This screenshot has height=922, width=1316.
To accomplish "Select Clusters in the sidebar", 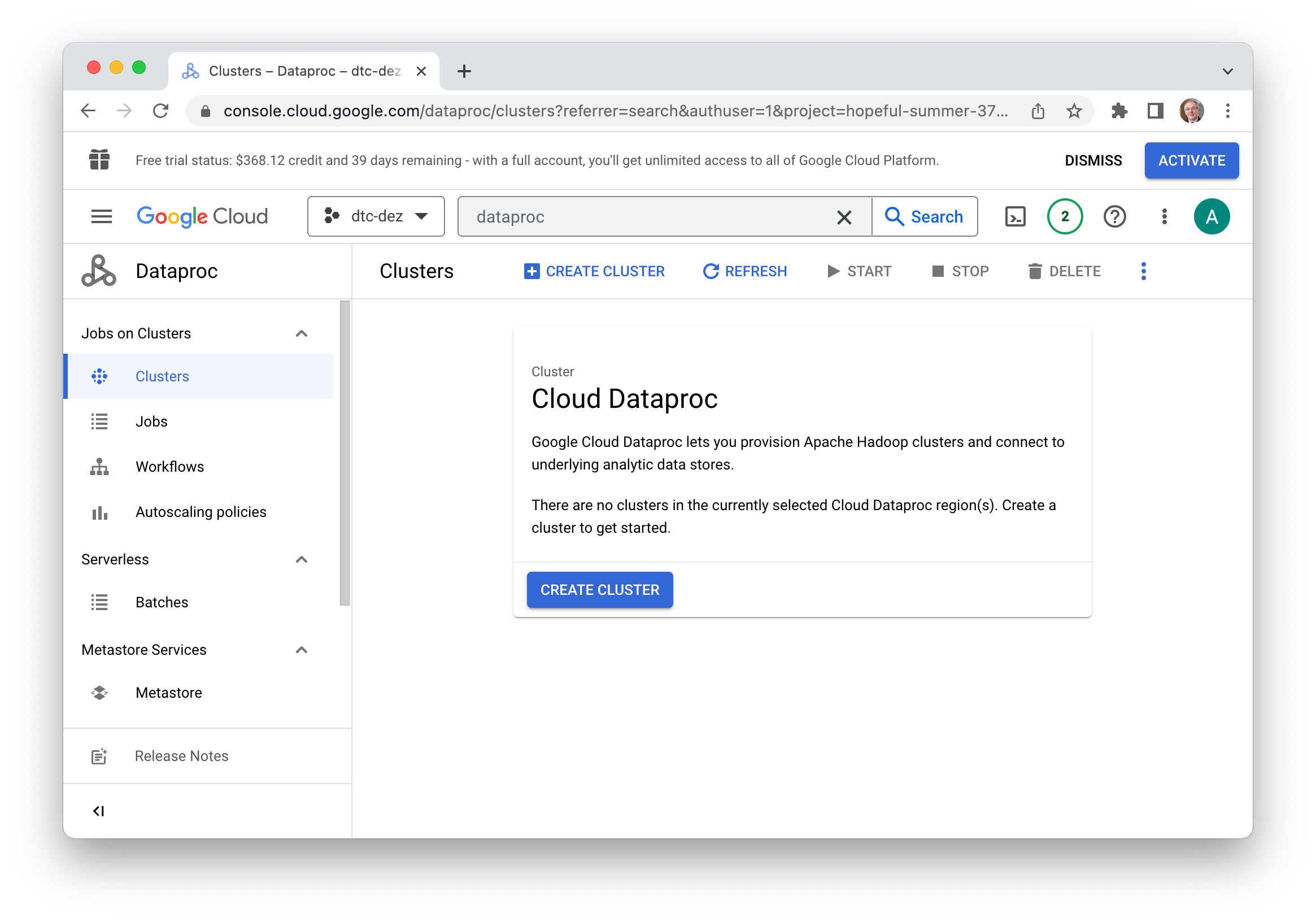I will [x=198, y=376].
